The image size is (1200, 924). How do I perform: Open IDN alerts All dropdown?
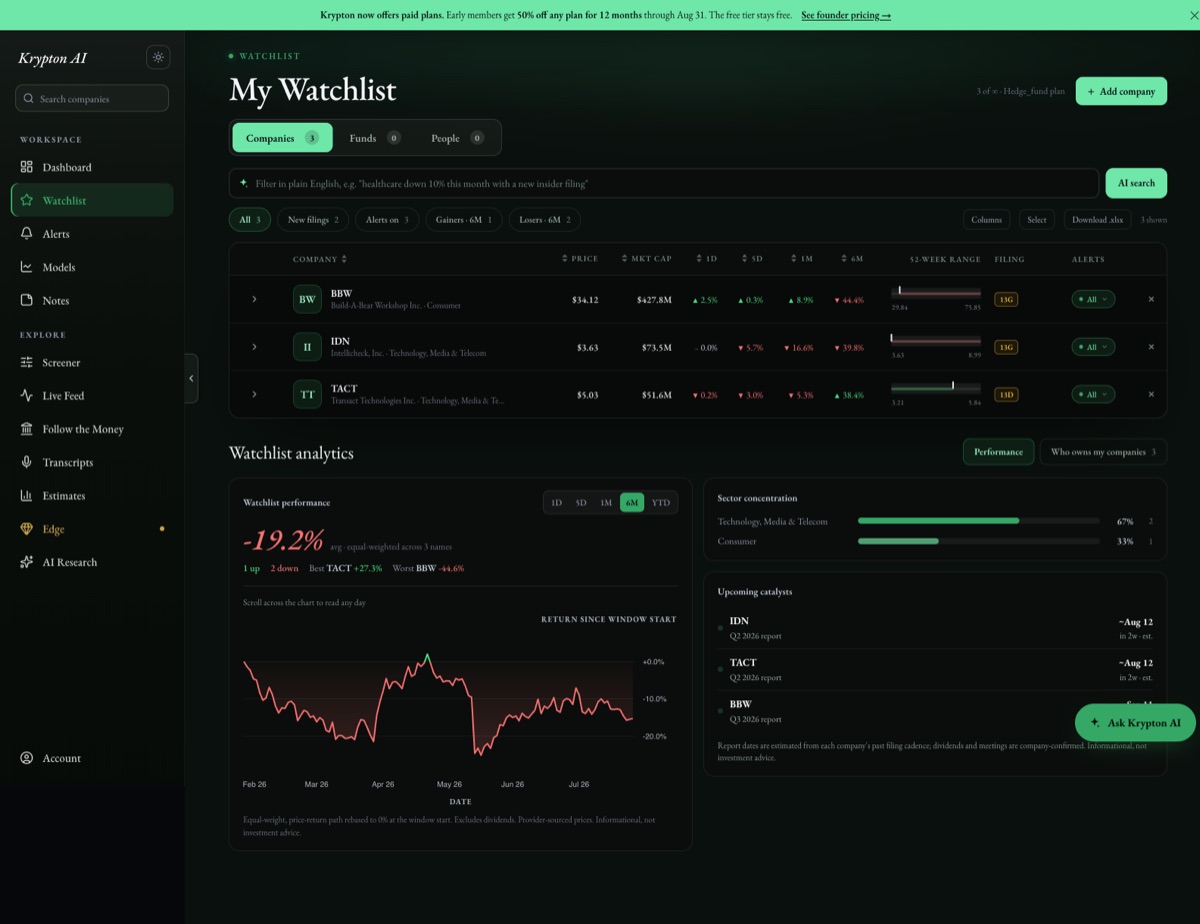1093,347
